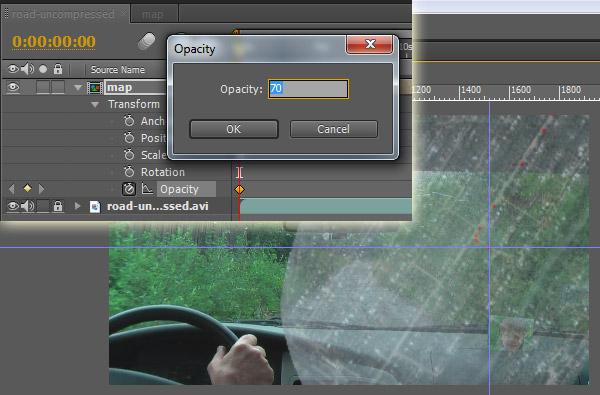The height and width of the screenshot is (395, 600).
Task: Toggle audio speaker of road-un...ssed.avi layer
Action: tap(27, 206)
